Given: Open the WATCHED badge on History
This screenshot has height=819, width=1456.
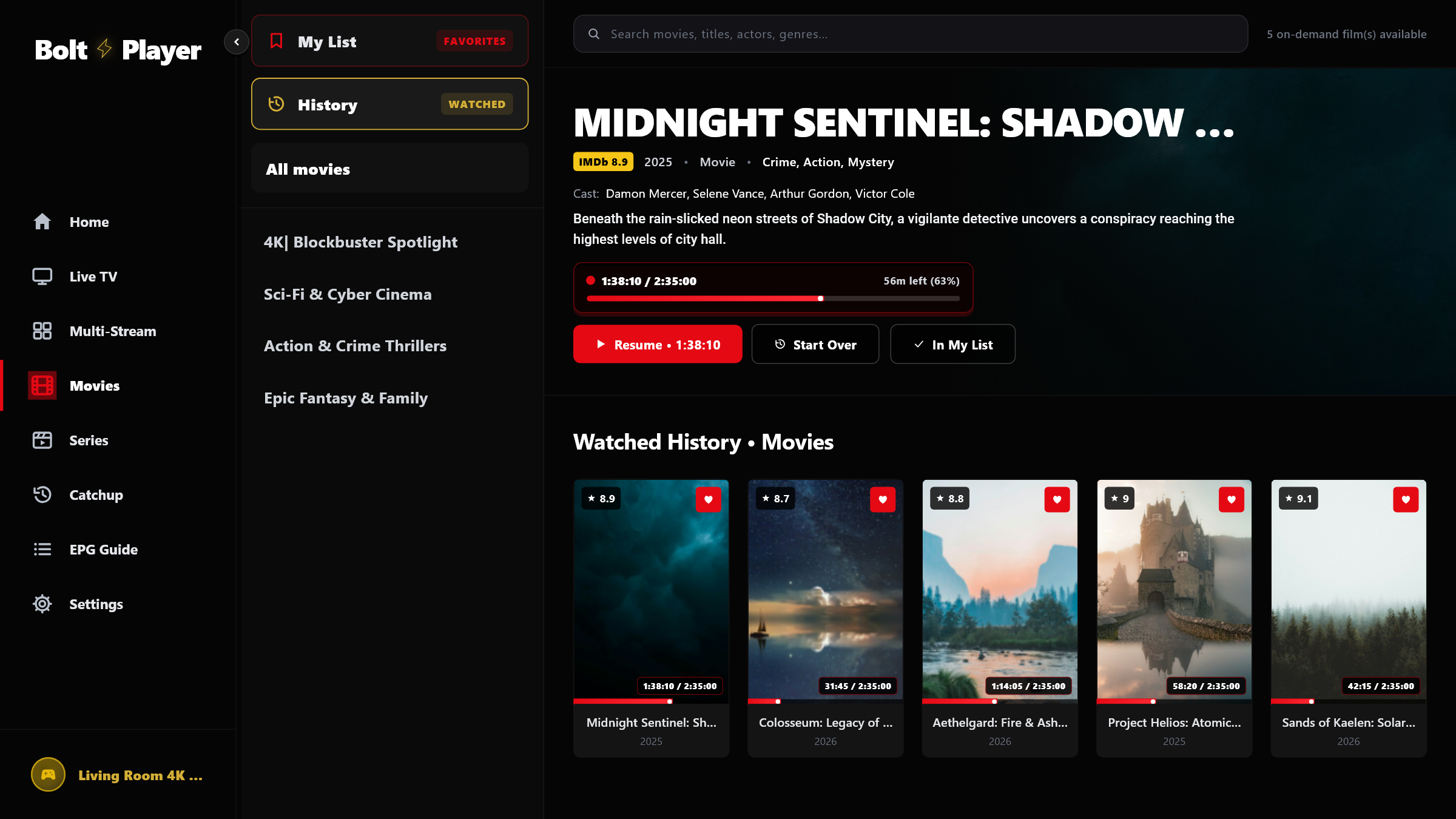Looking at the screenshot, I should 477,104.
